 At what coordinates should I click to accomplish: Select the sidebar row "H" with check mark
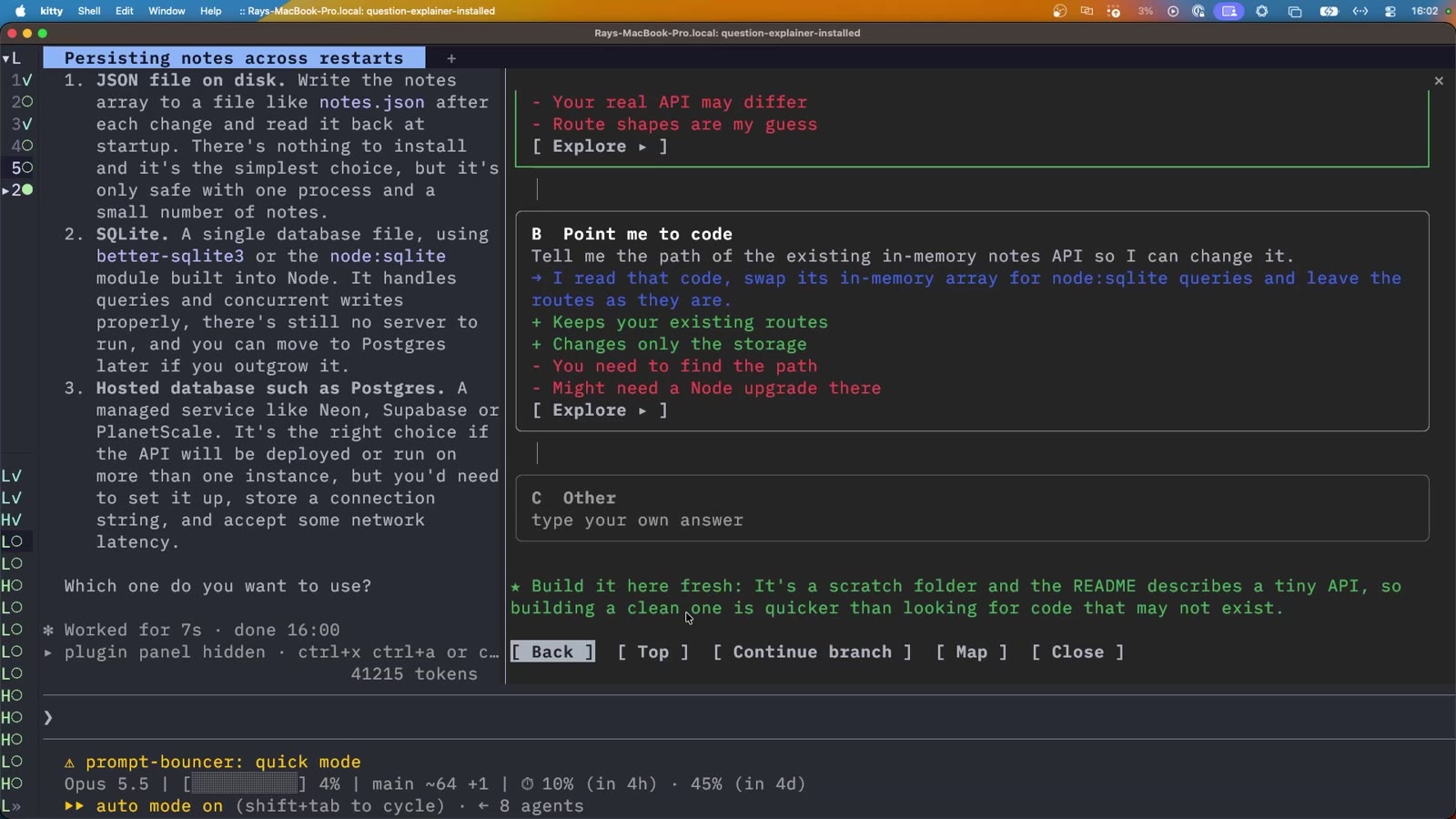[x=12, y=520]
